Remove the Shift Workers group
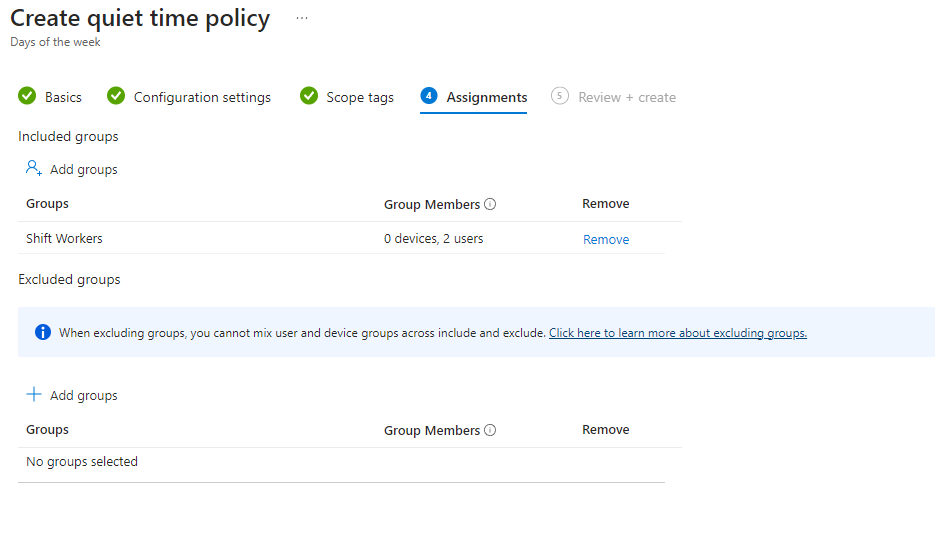Screen dimensions: 935x541 (x=606, y=240)
